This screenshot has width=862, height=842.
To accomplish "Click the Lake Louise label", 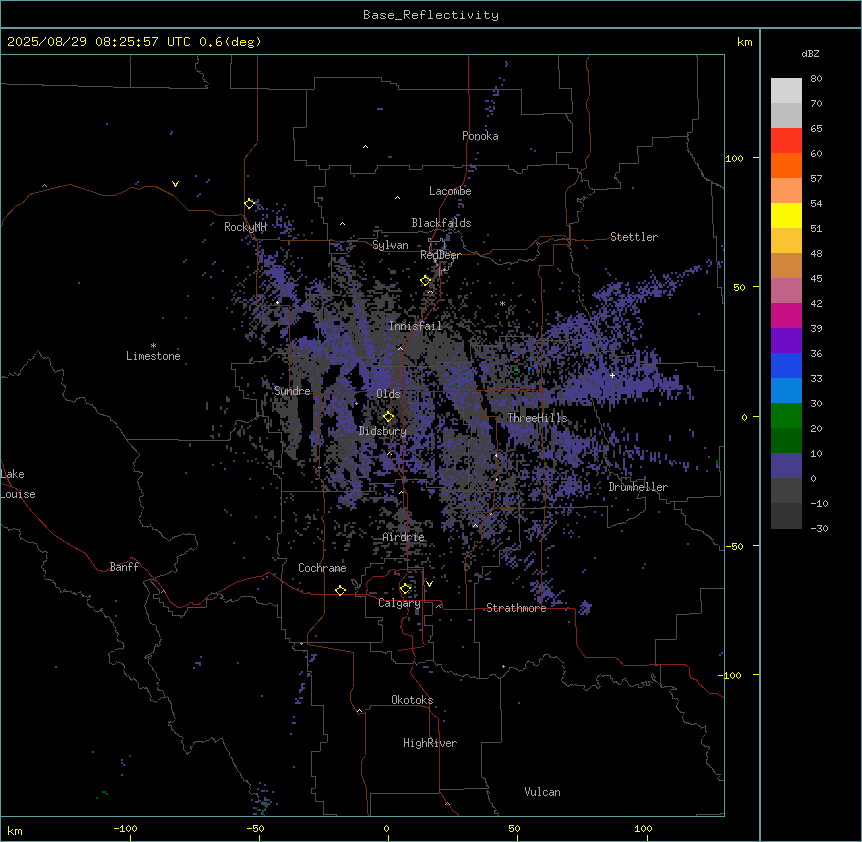I will [18, 484].
